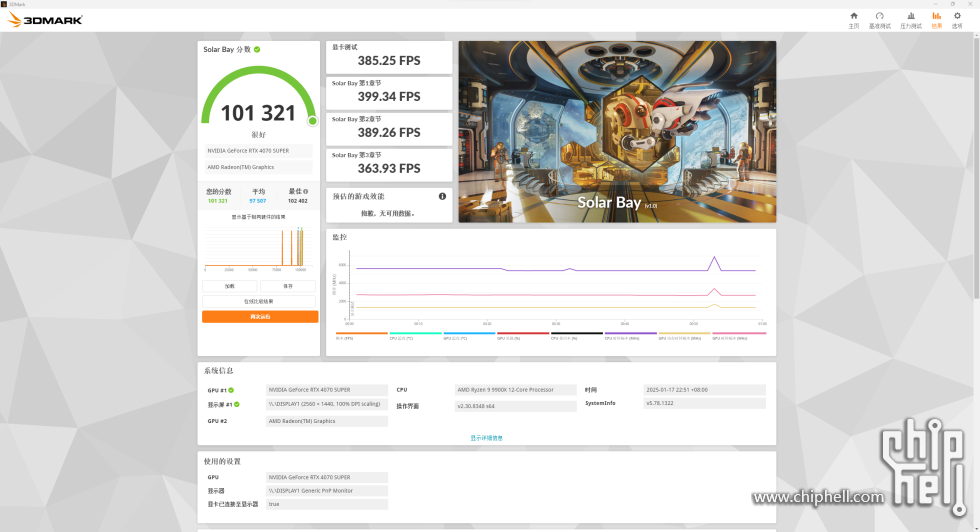Image resolution: width=980 pixels, height=532 pixels.
Task: Click the 2025-01-17 22:51 time field
Action: 704,390
